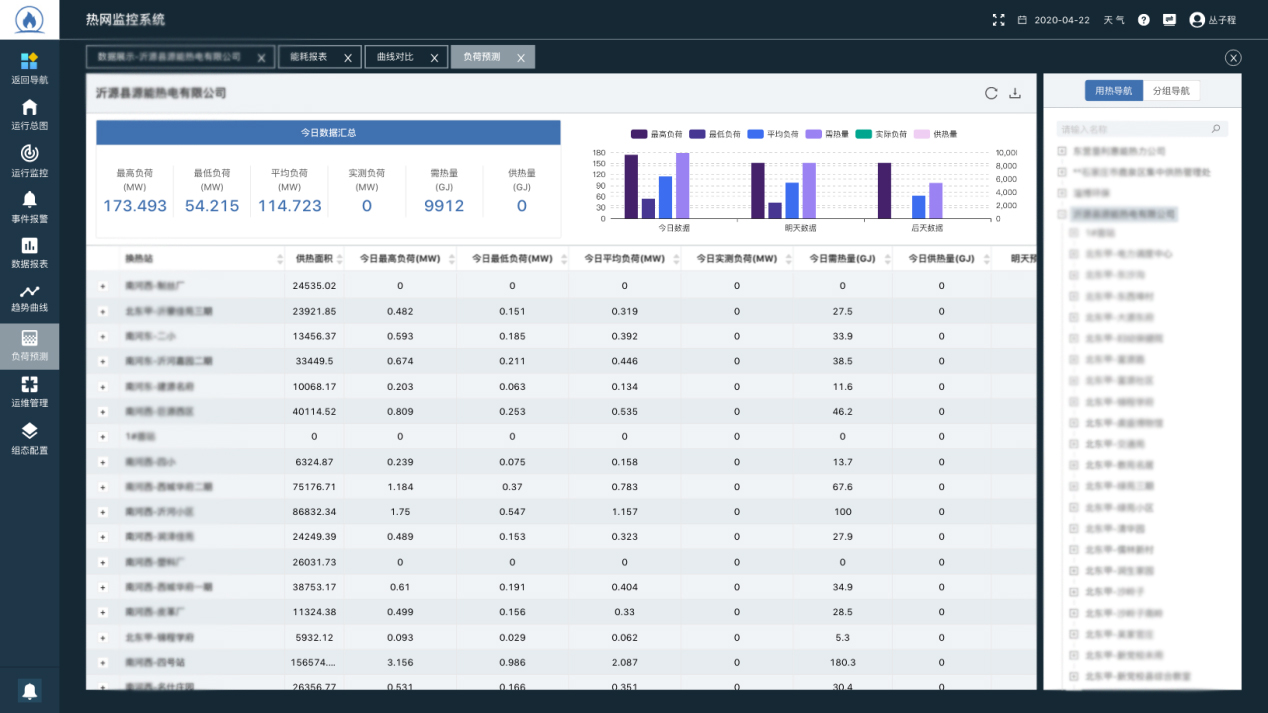Open the help question mark icon

1144,20
